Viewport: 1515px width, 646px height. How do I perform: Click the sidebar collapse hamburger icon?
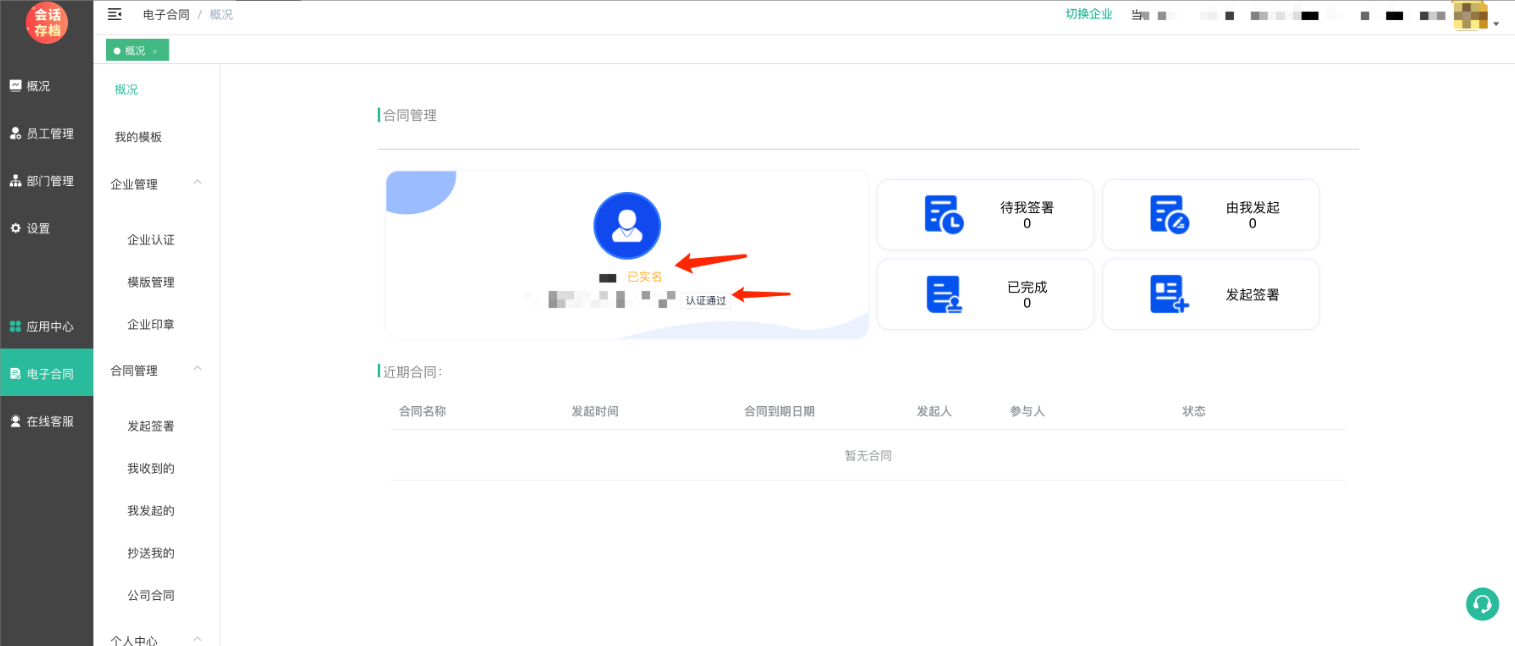114,14
